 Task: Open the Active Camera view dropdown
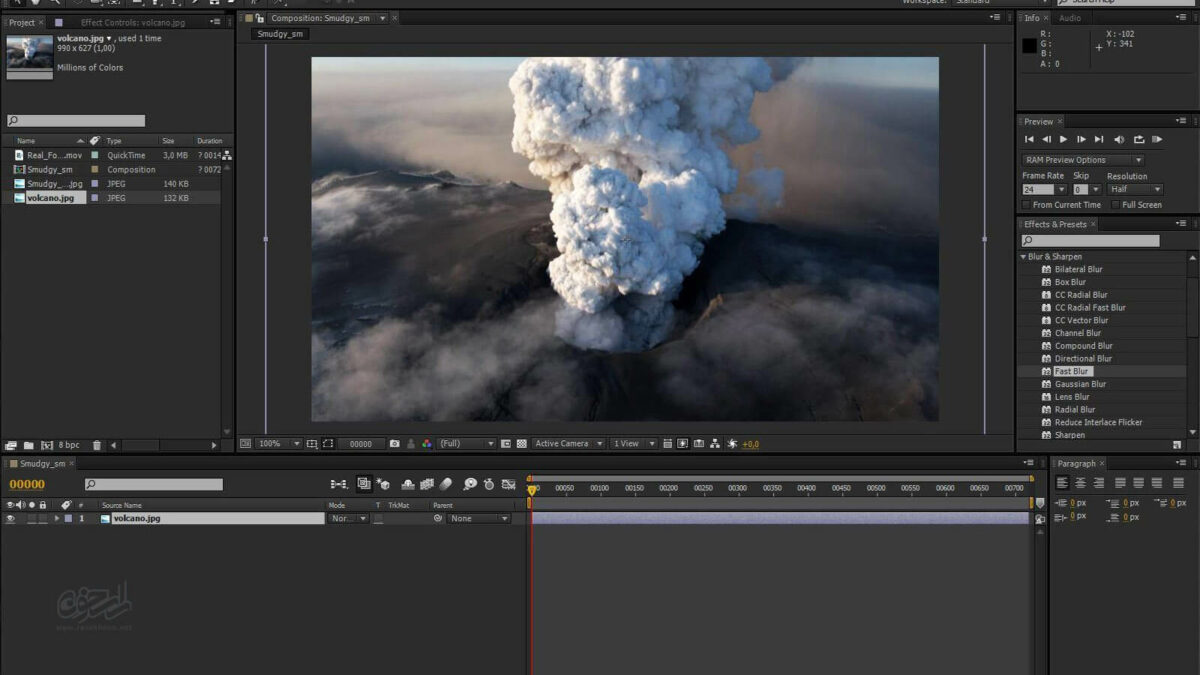point(568,444)
